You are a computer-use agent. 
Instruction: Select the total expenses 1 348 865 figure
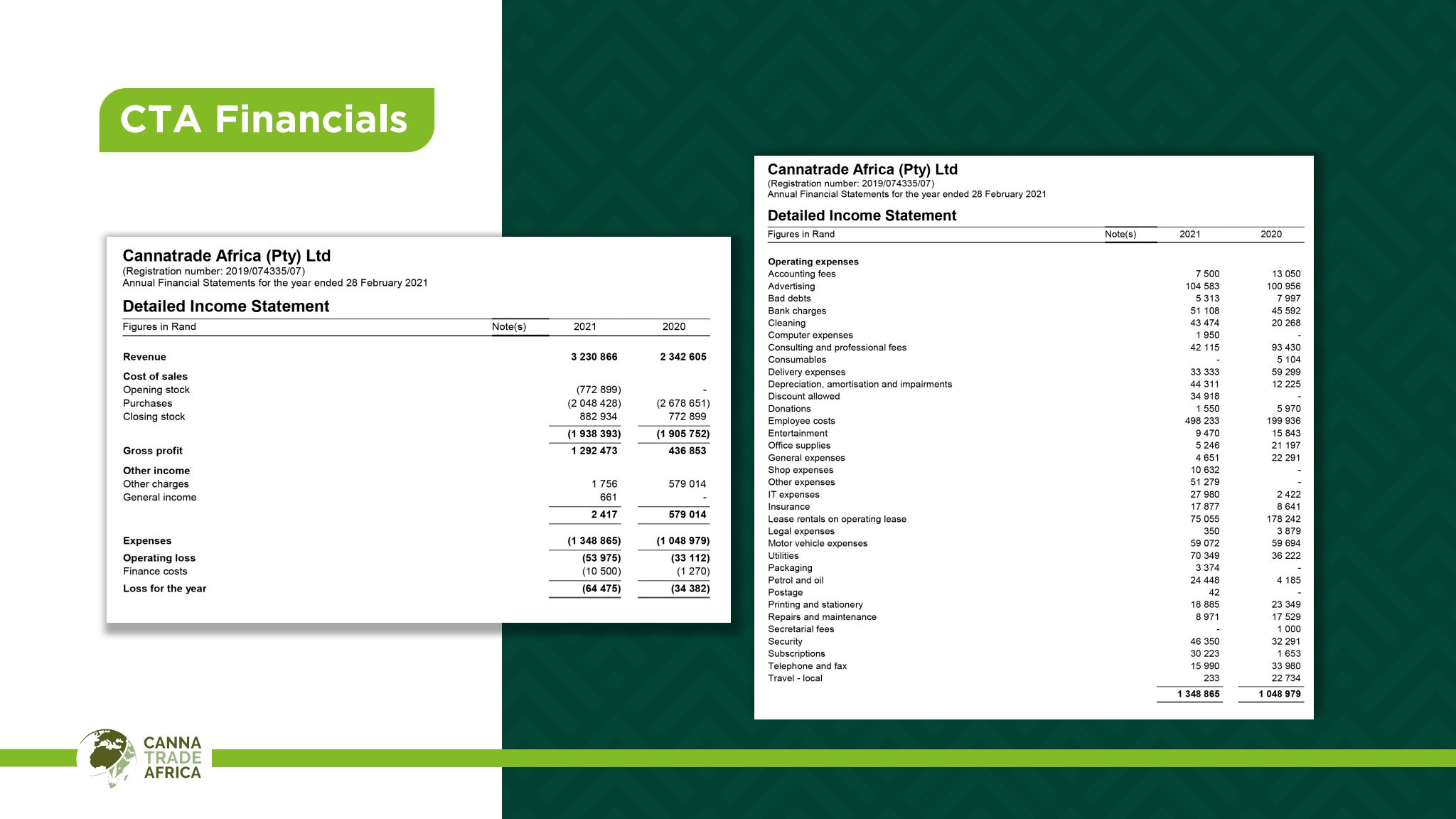click(1198, 694)
